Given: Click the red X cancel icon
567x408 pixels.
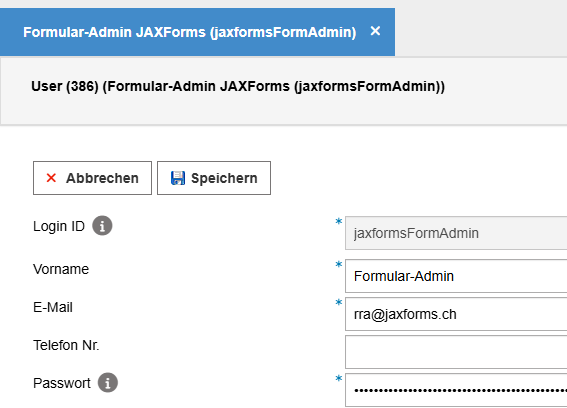Looking at the screenshot, I should click(x=51, y=178).
